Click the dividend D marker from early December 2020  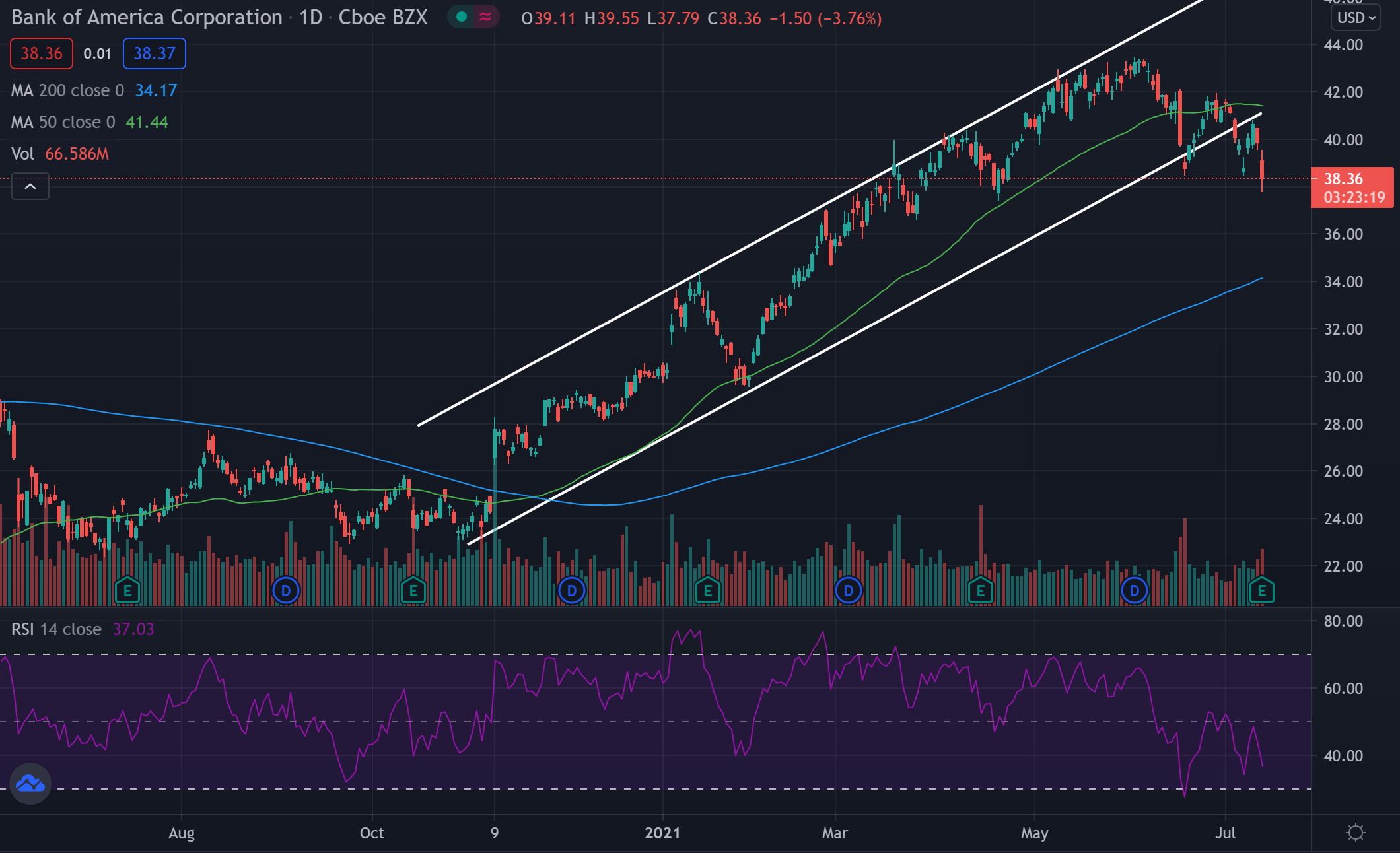(572, 590)
